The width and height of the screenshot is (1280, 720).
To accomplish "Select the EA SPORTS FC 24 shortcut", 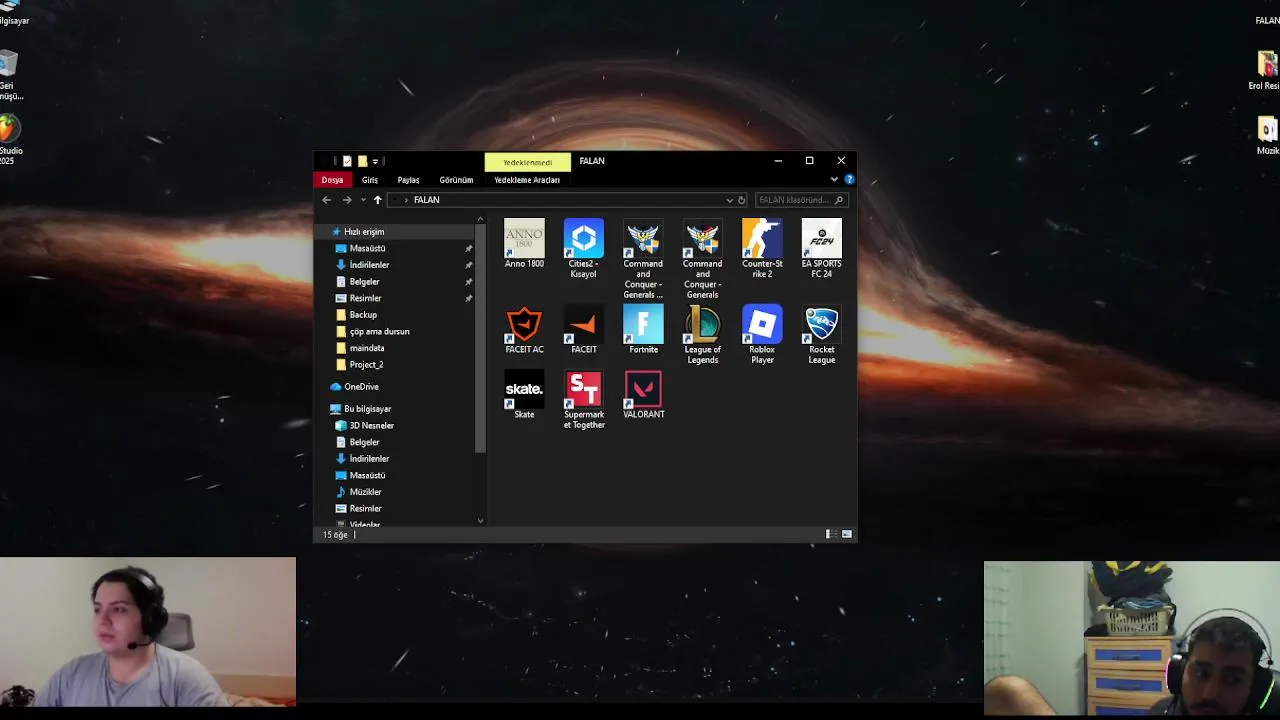I will click(821, 248).
